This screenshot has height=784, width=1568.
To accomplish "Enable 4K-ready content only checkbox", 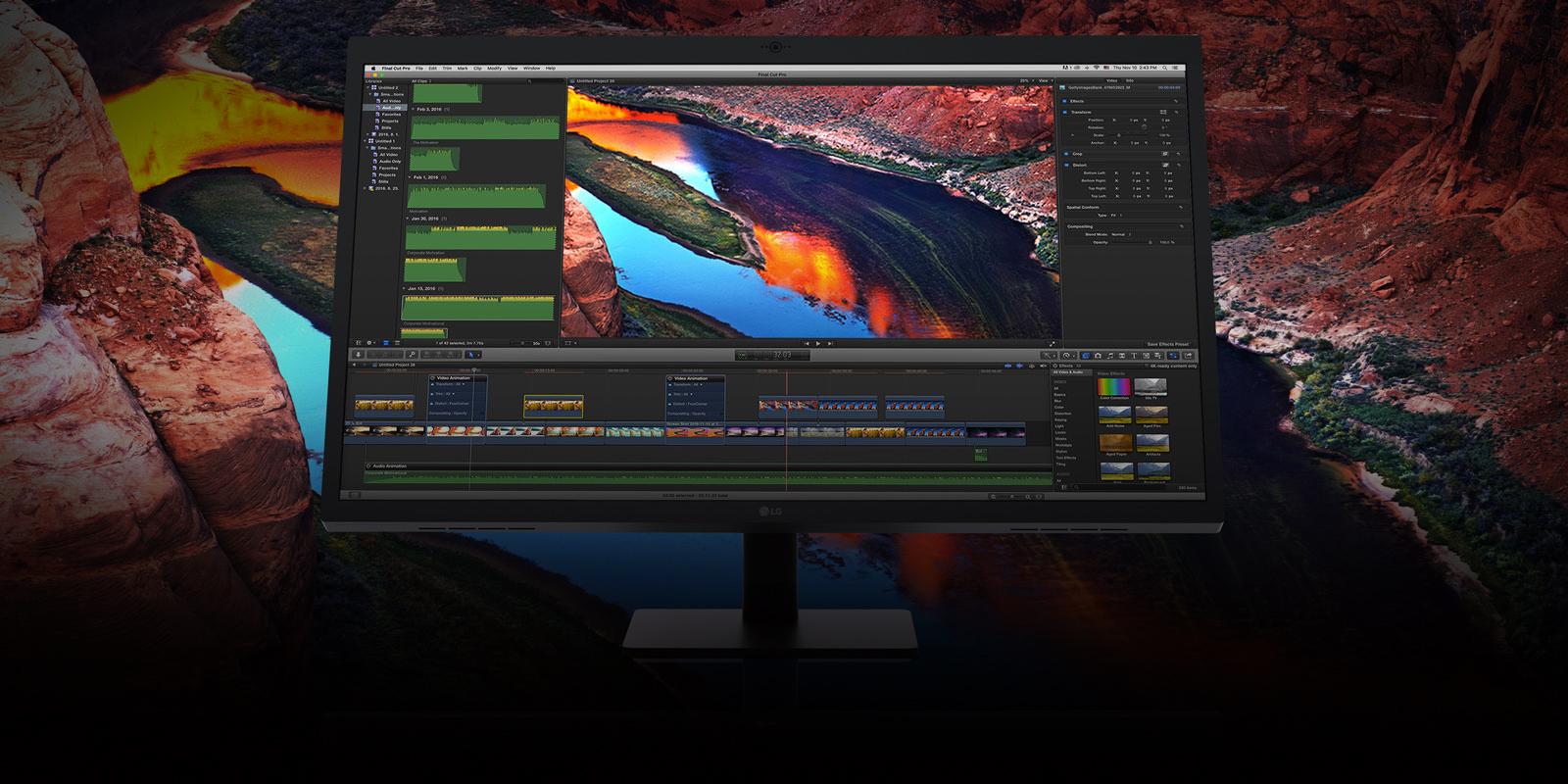I will pos(1147,366).
